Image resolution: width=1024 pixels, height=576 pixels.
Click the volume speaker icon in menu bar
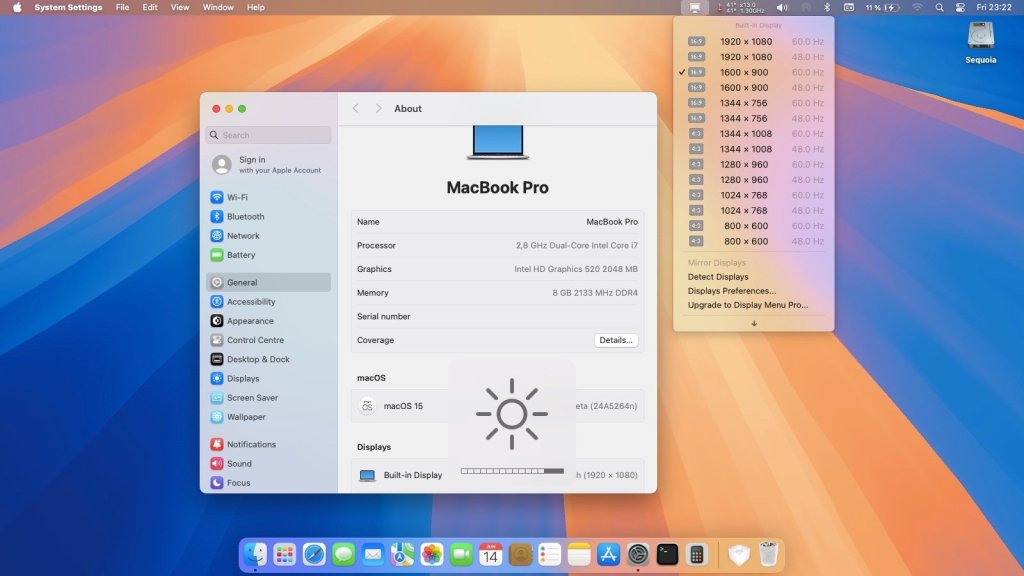[x=782, y=7]
